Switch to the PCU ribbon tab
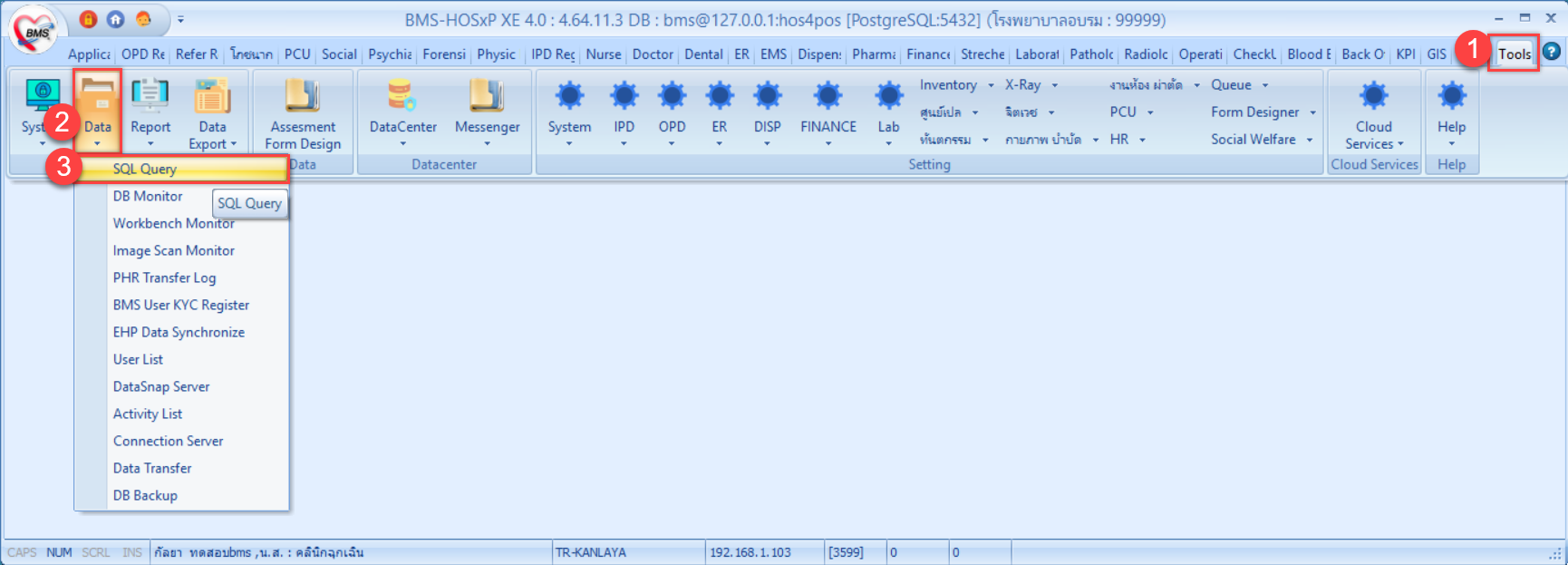 (x=297, y=54)
